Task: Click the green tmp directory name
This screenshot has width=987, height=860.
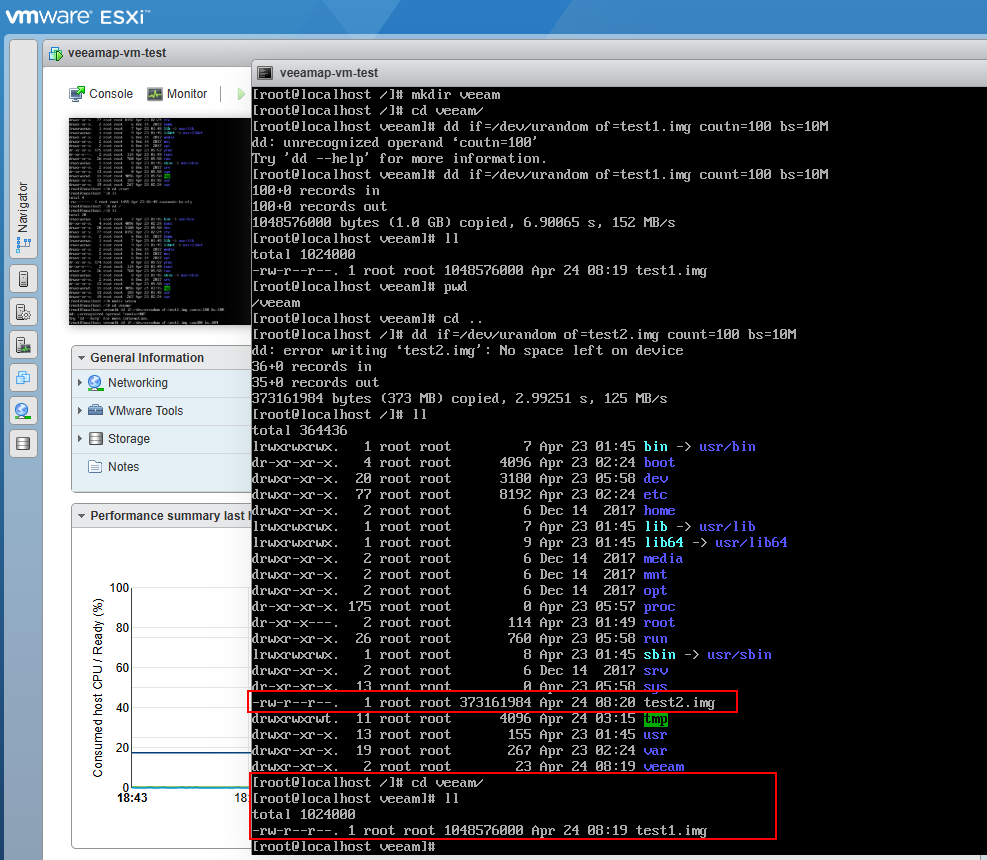Action: pos(655,719)
